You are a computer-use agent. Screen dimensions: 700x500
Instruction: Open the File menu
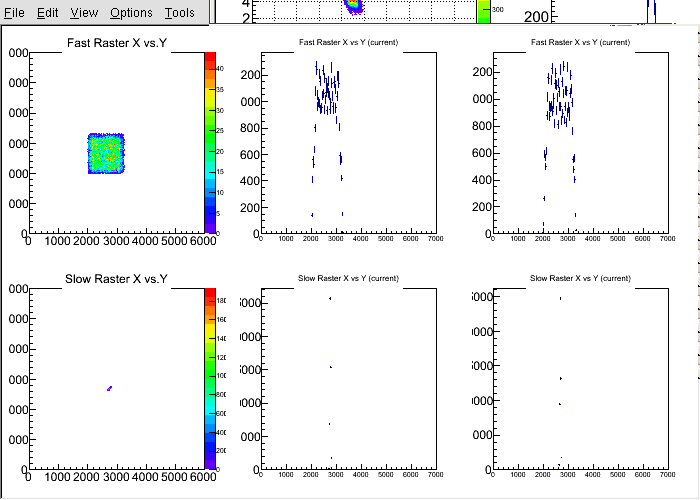tap(14, 13)
